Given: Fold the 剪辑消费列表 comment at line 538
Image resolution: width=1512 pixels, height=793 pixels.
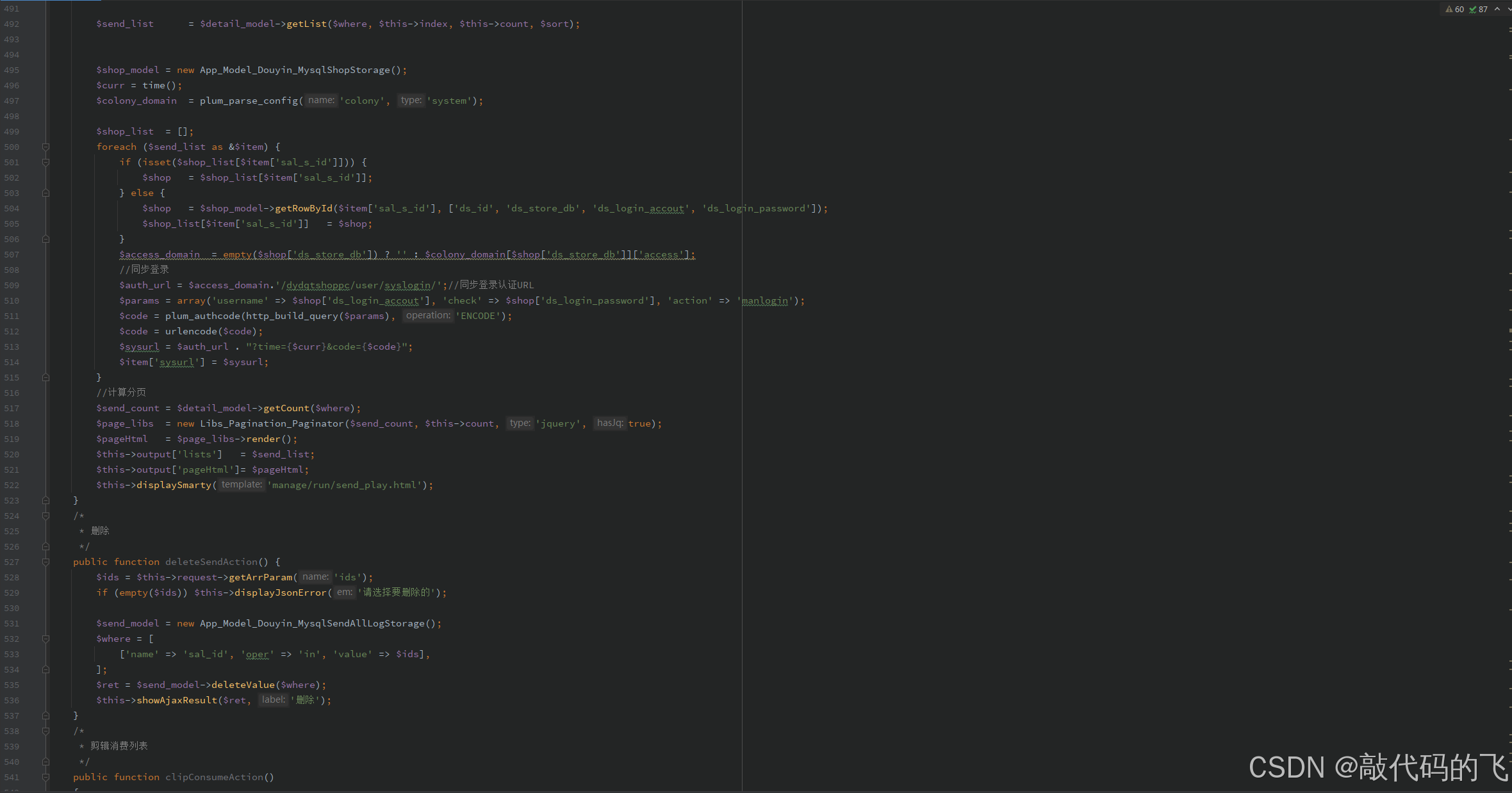Looking at the screenshot, I should coord(45,731).
